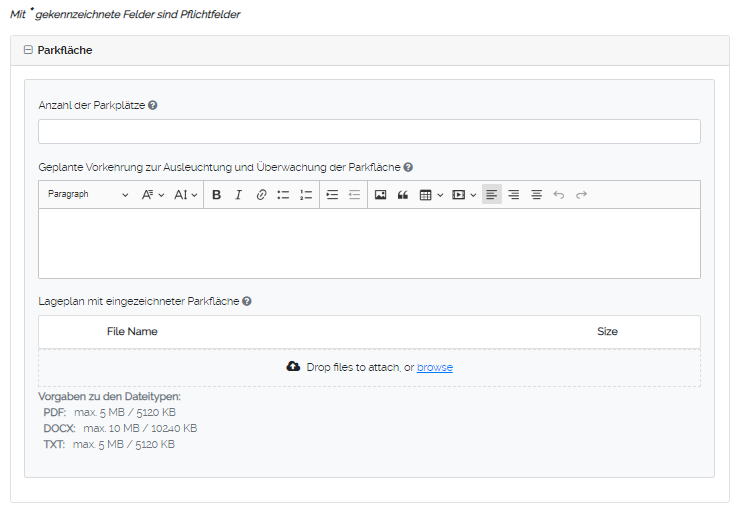The height and width of the screenshot is (508, 740).
Task: Click the Anzahl der Parkplätze input field
Action: (x=369, y=132)
